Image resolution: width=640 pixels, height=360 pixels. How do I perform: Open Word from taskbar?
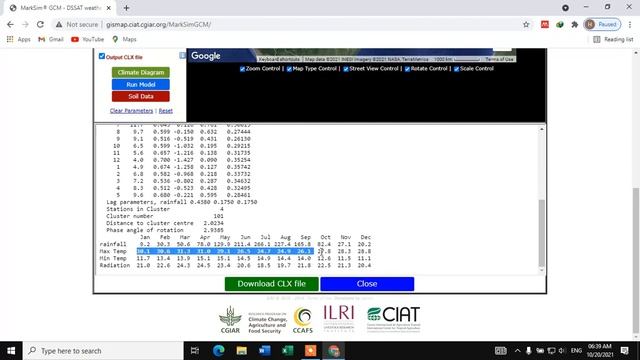pyautogui.click(x=264, y=351)
